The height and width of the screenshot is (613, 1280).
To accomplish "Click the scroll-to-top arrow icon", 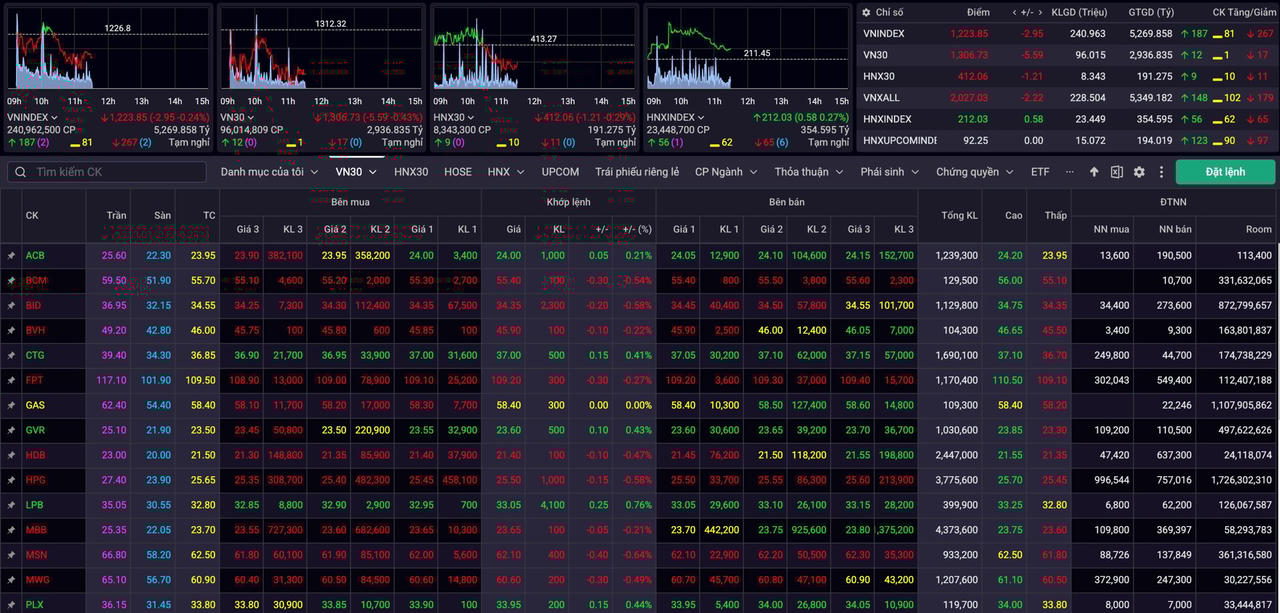I will click(x=1094, y=172).
